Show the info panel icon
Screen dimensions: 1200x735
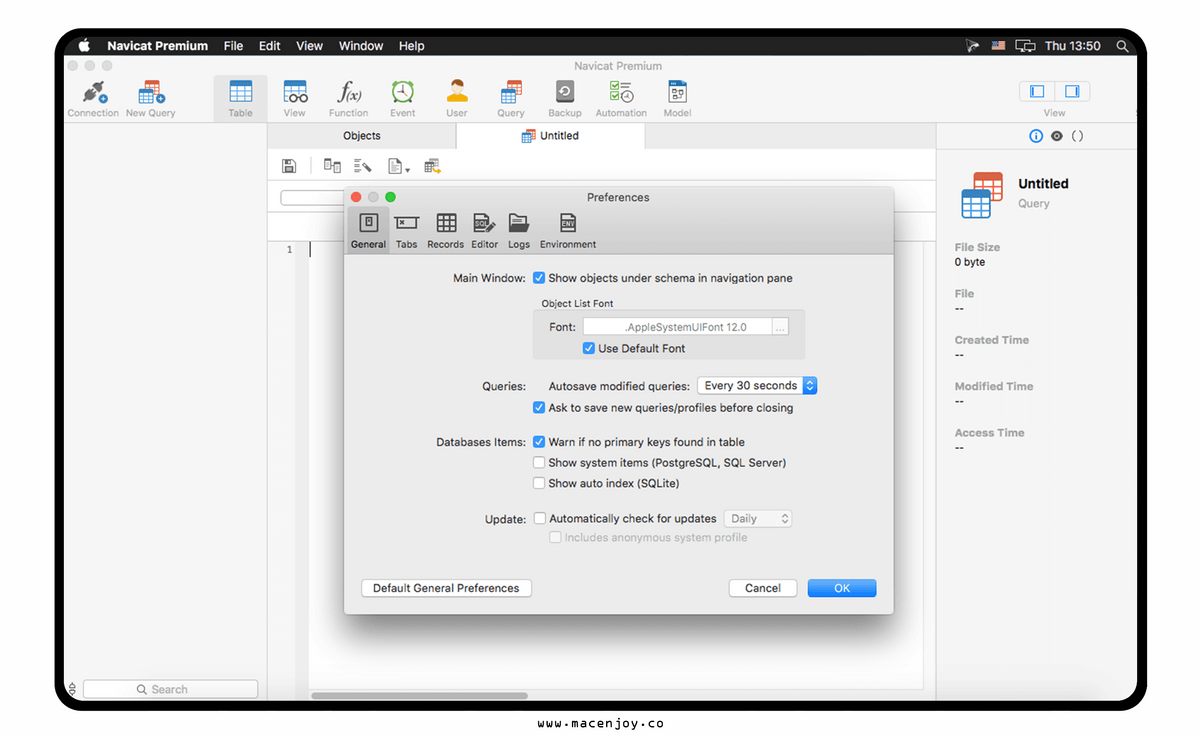click(x=1036, y=136)
